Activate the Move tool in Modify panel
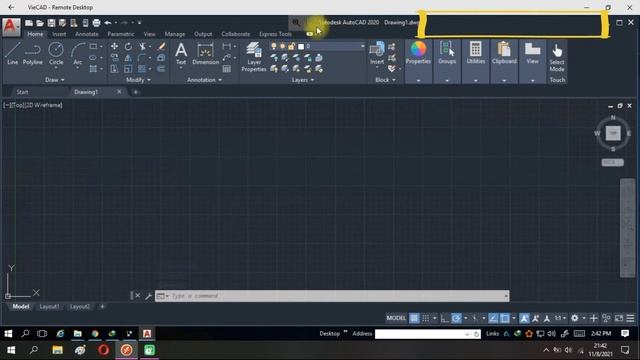Screen dimensions: 640x360 click(114, 46)
